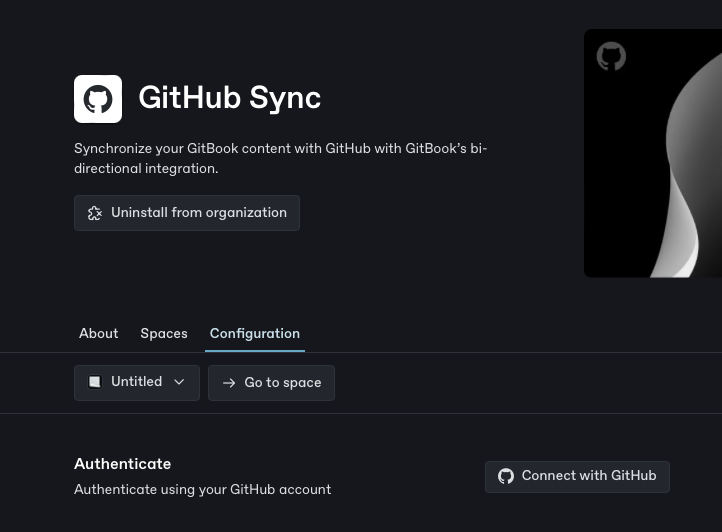Connect with GitHub to authenticate
The width and height of the screenshot is (722, 532).
click(577, 477)
